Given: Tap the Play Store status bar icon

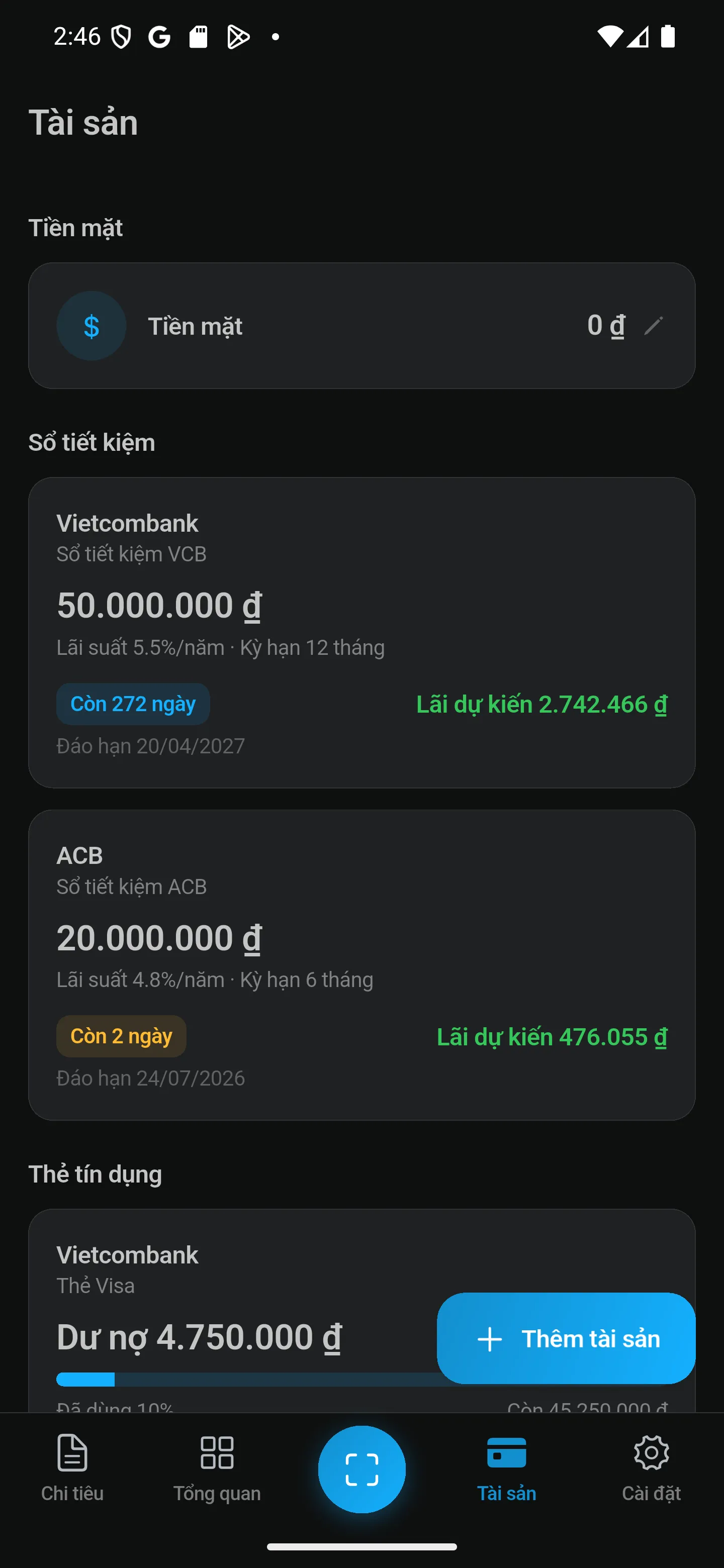Looking at the screenshot, I should [237, 37].
